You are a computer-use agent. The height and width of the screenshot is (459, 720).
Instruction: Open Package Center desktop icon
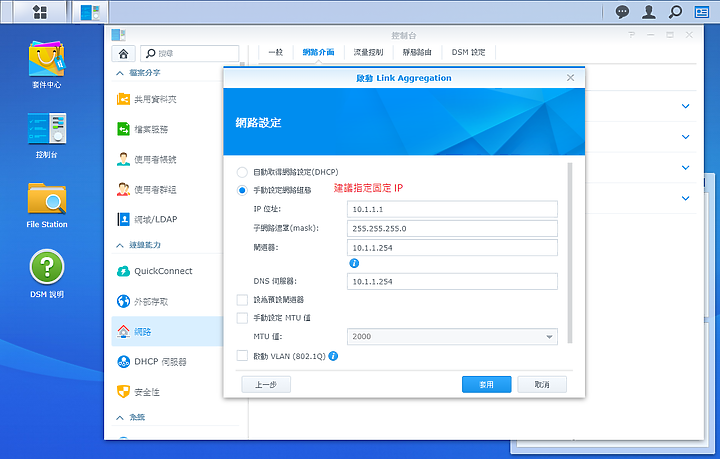(47, 65)
